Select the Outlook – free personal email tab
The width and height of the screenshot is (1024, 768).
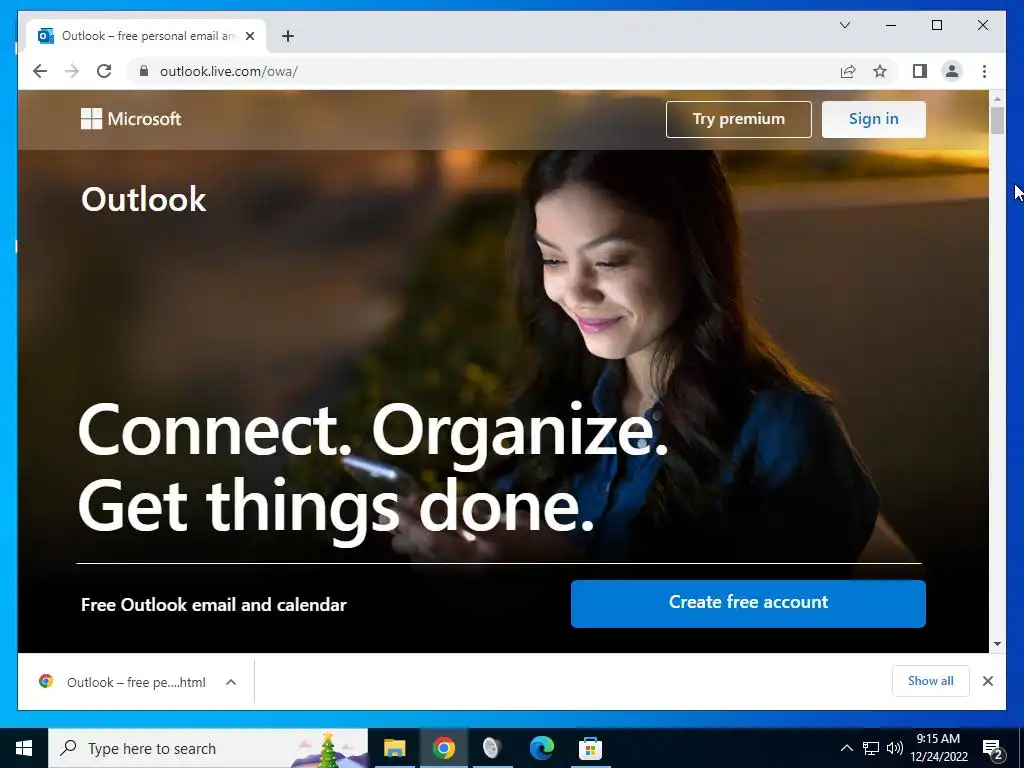(x=146, y=36)
